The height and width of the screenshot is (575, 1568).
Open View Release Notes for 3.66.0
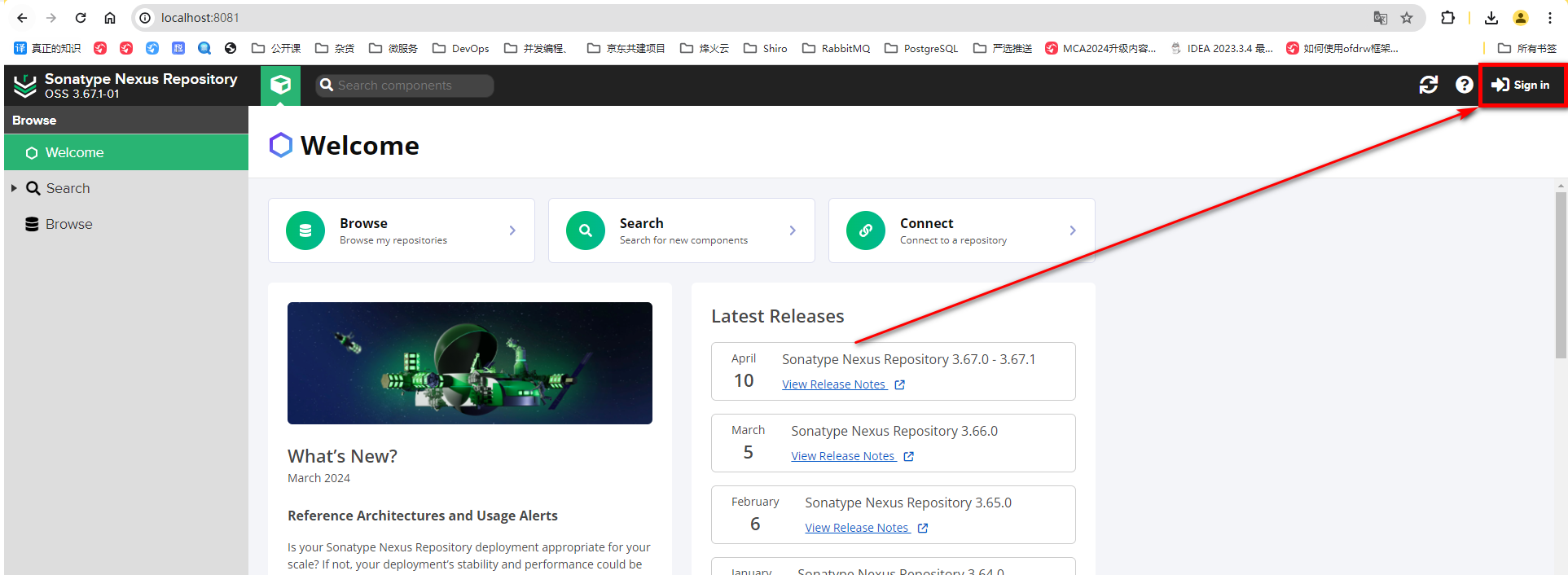[x=842, y=456]
